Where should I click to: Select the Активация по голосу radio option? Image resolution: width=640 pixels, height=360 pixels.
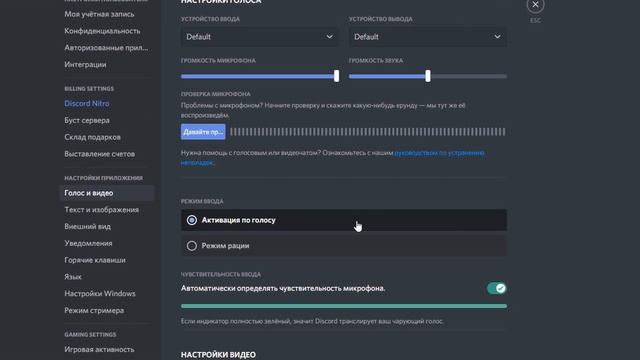(344, 220)
